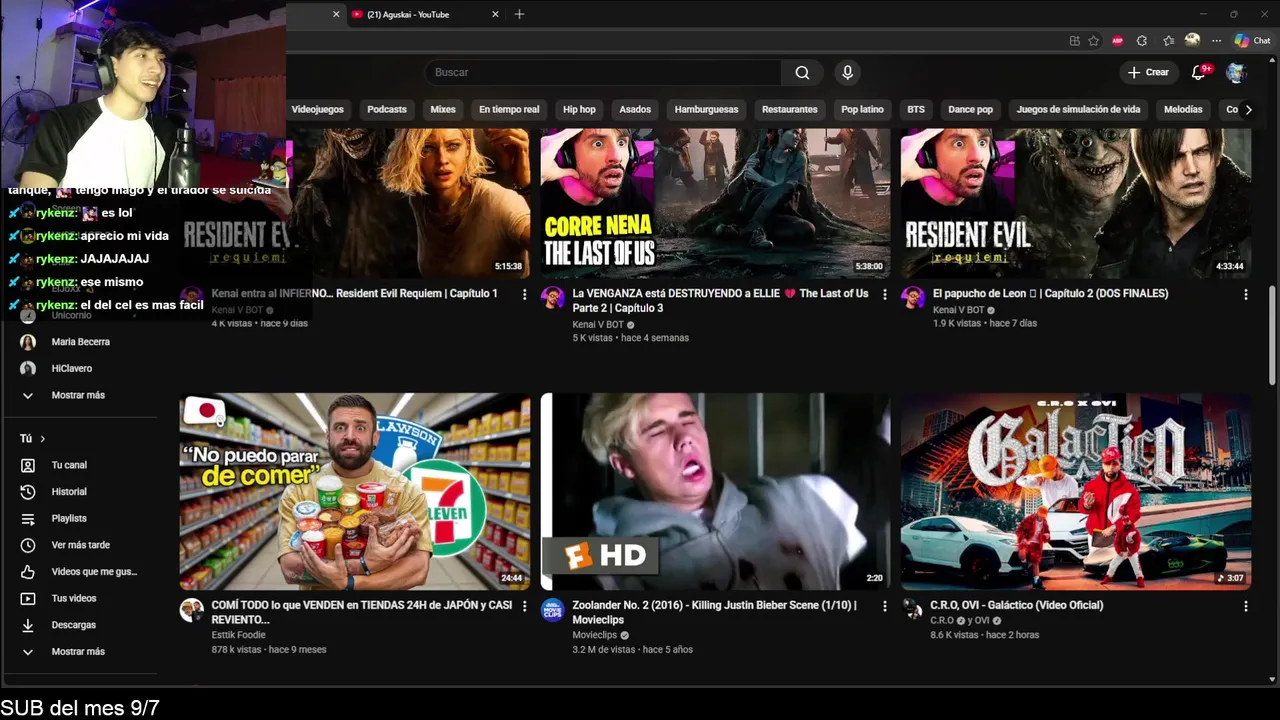The height and width of the screenshot is (720, 1280).
Task: Select the Podcasts filter chip
Action: (387, 109)
